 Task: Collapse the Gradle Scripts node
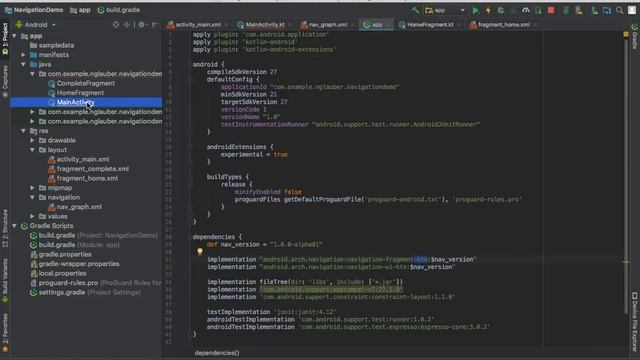pyautogui.click(x=15, y=226)
